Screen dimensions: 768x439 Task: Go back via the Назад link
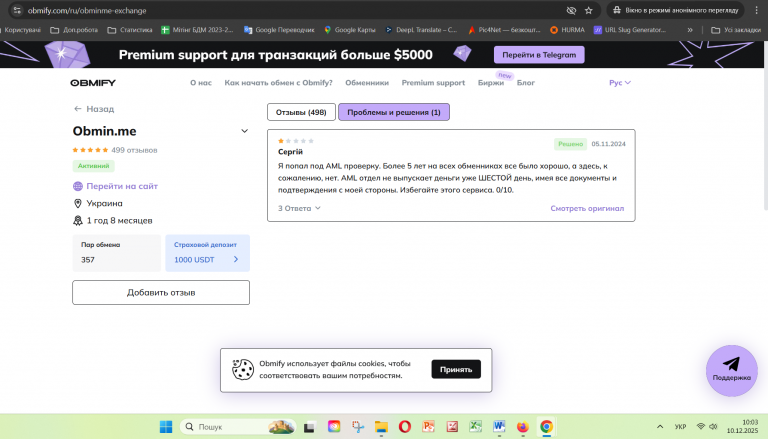click(x=100, y=109)
